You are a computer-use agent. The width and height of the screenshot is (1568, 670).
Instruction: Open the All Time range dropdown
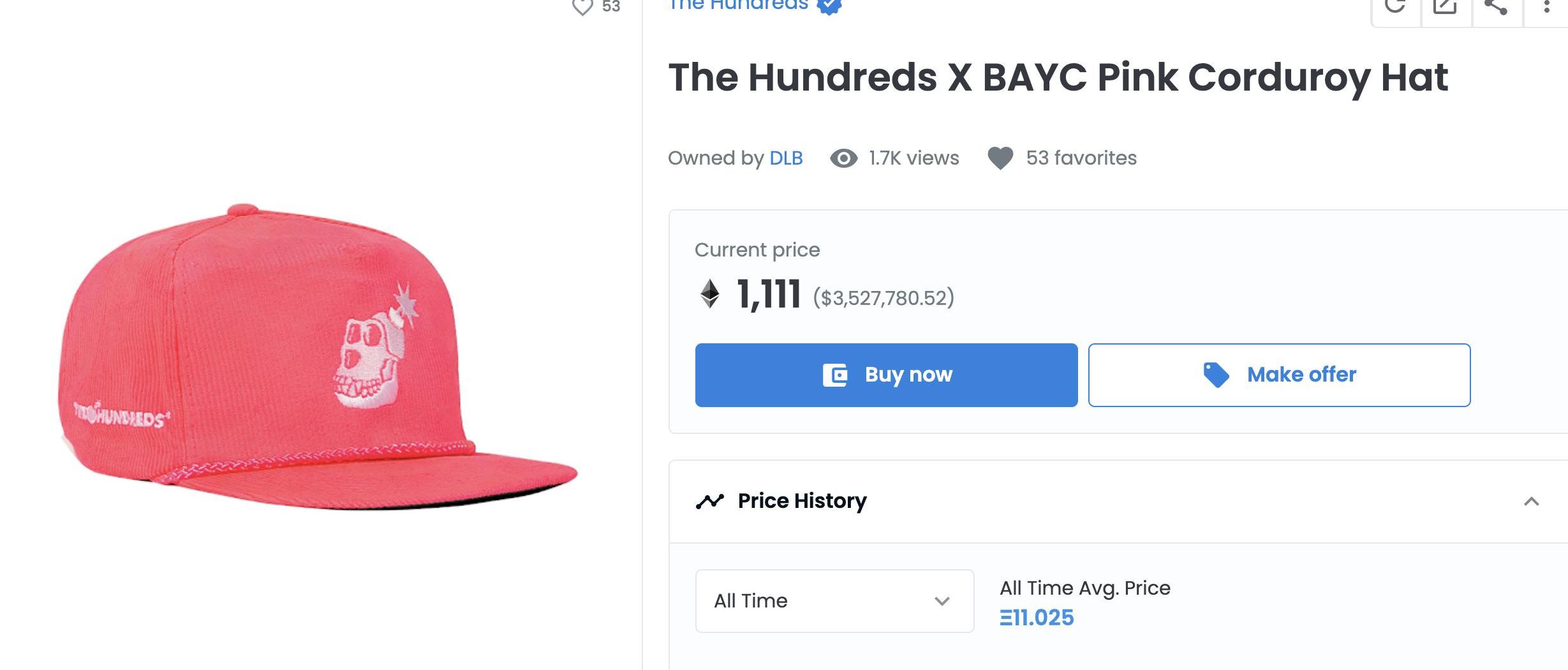(834, 601)
